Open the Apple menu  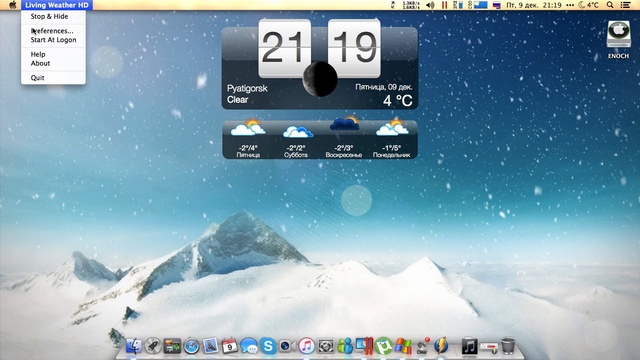click(x=13, y=5)
